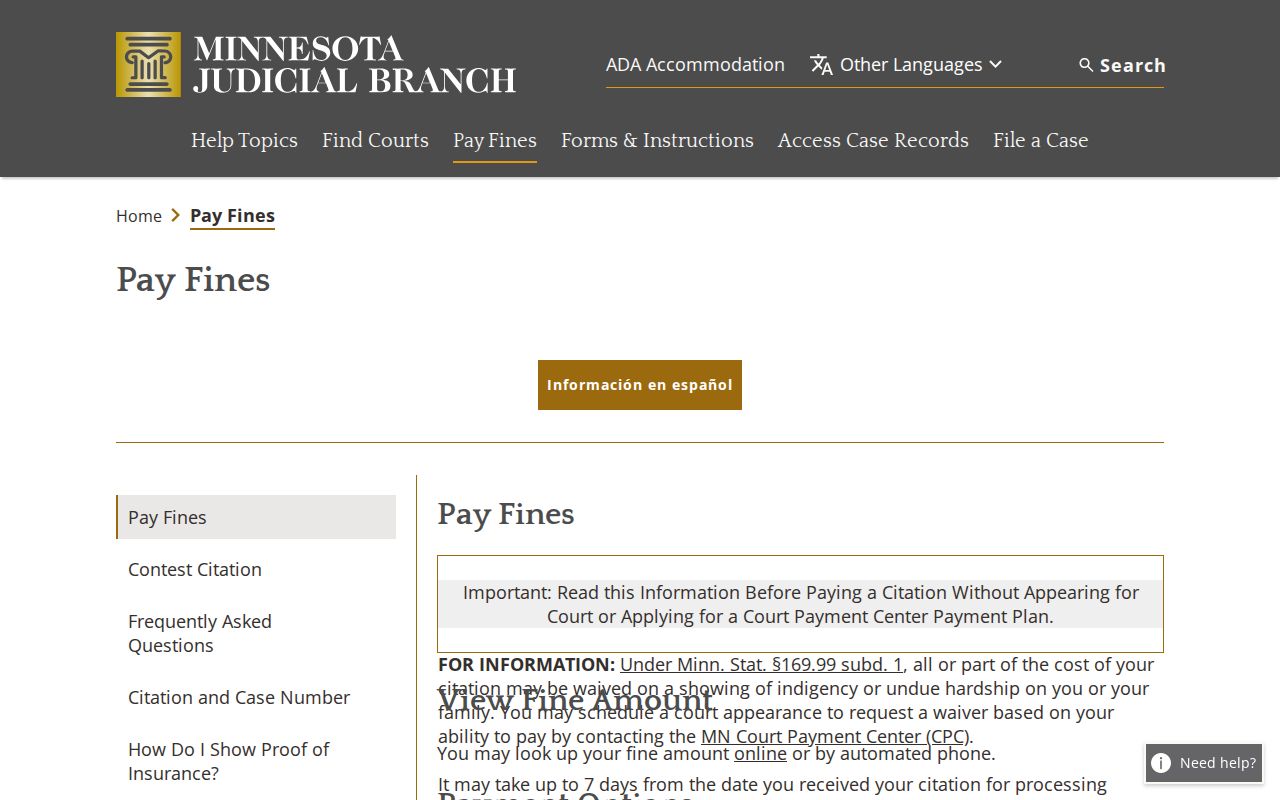Screen dimensions: 1280x800
Task: Click the Información en español button
Action: pyautogui.click(x=640, y=385)
